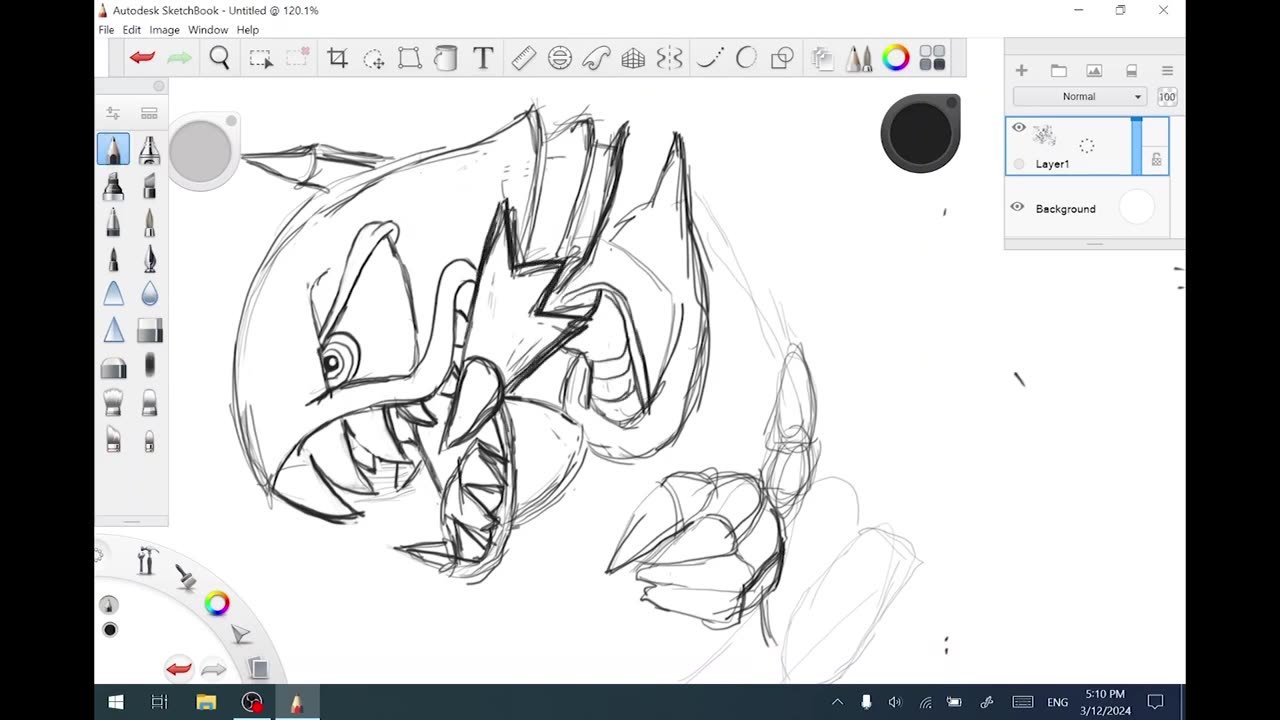Open the File menu
Viewport: 1280px width, 720px height.
tap(106, 30)
